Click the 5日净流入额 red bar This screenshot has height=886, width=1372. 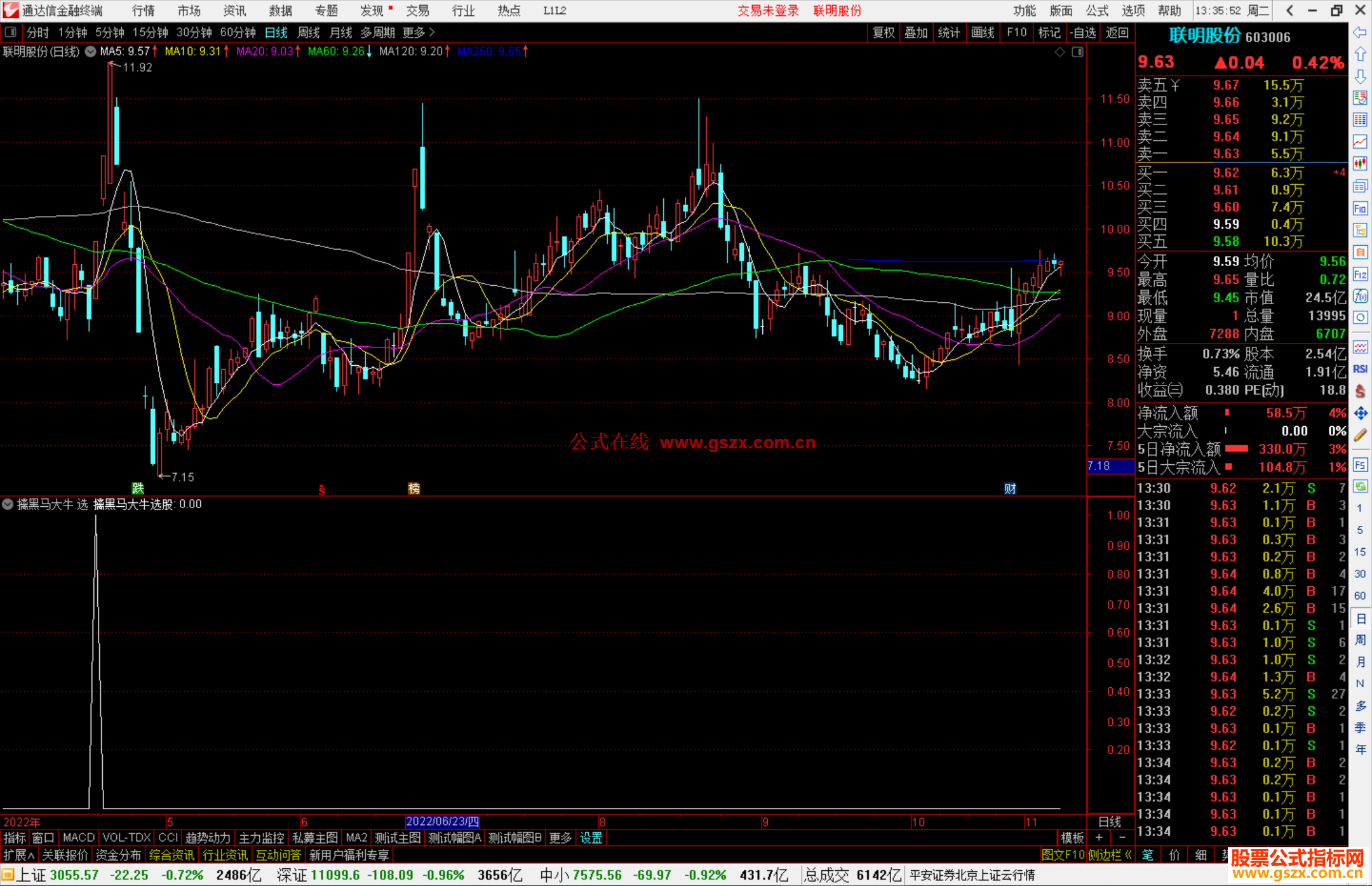point(1236,449)
